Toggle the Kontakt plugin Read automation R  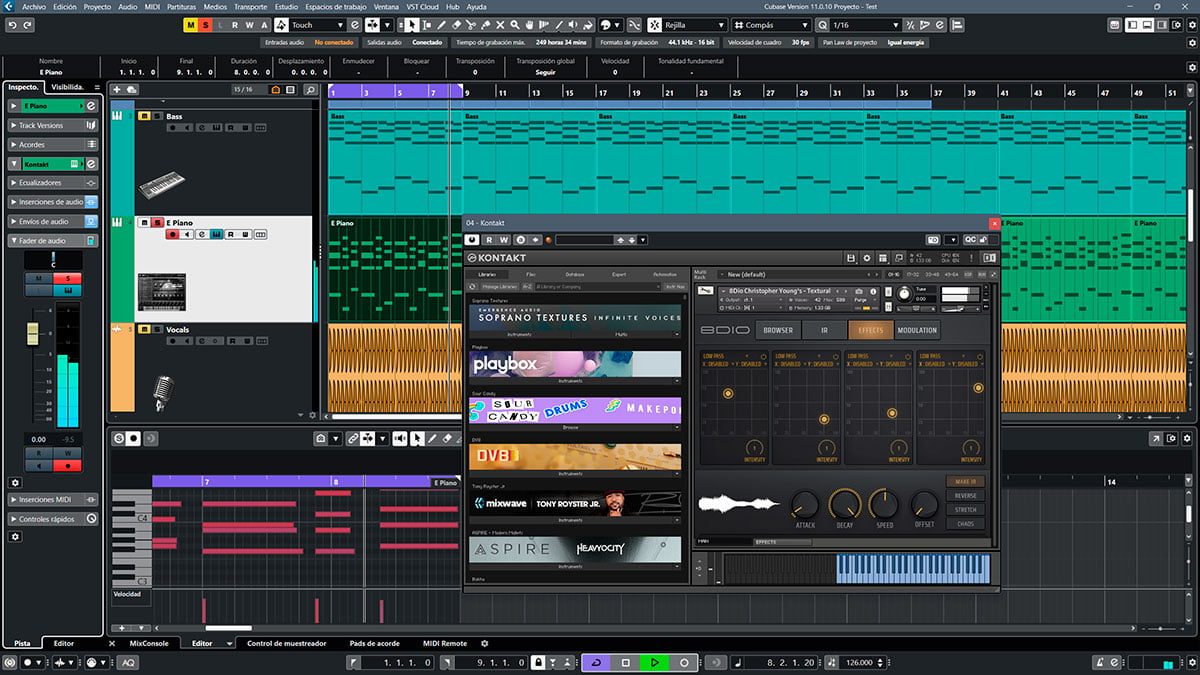click(489, 240)
